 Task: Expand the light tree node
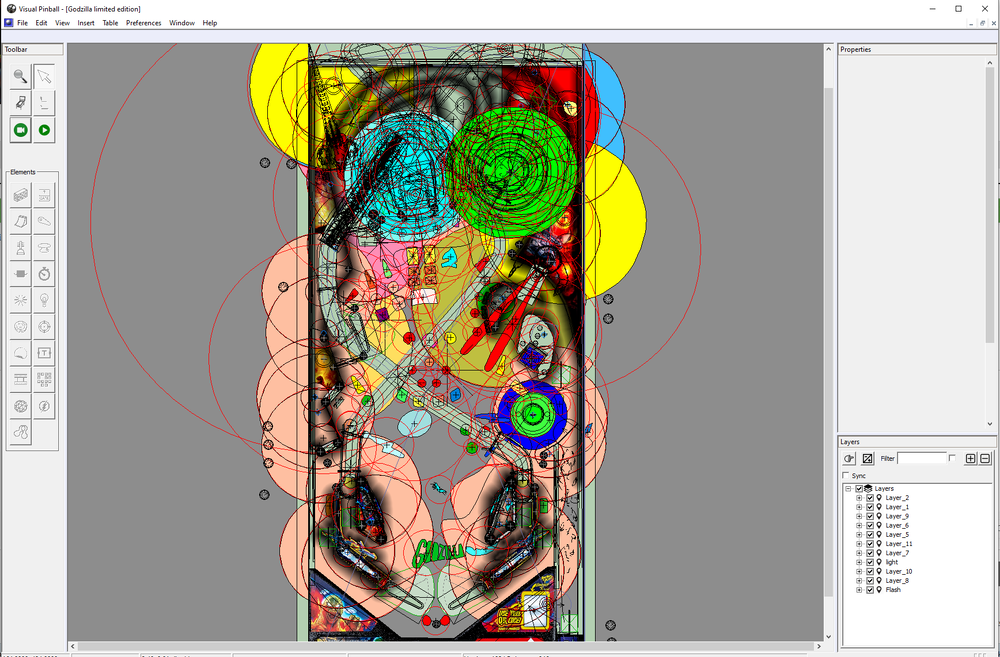(859, 562)
